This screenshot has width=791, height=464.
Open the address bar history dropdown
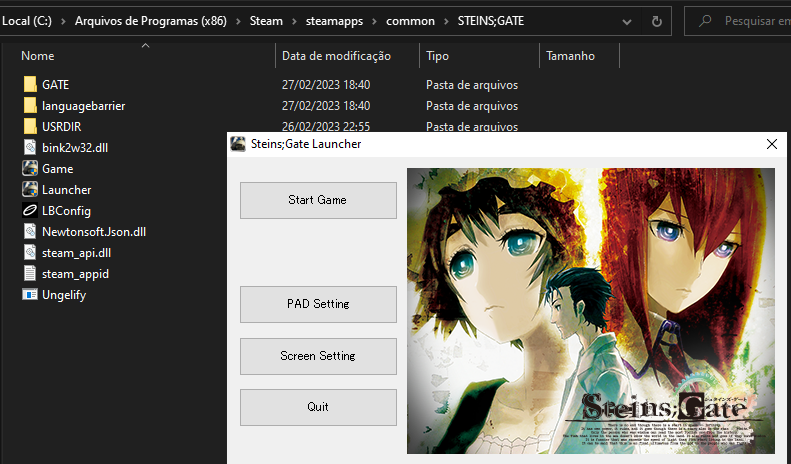(x=627, y=22)
